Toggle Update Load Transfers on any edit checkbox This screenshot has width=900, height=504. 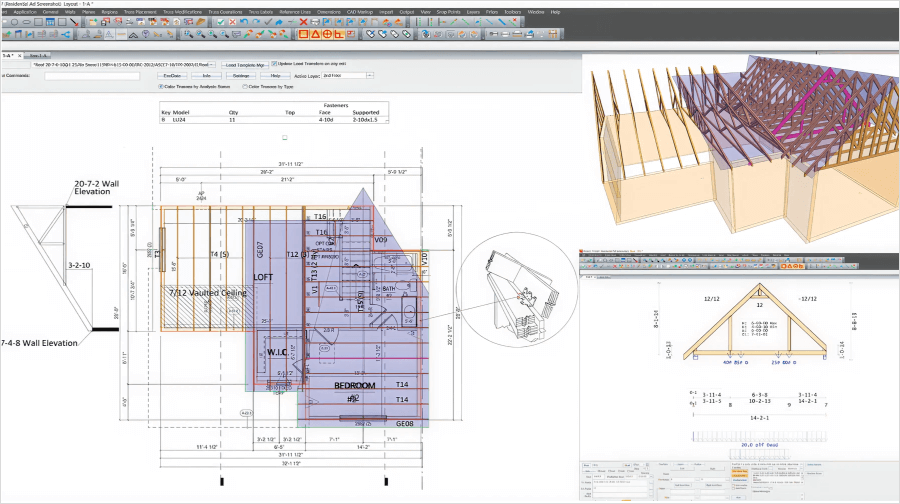[x=274, y=64]
